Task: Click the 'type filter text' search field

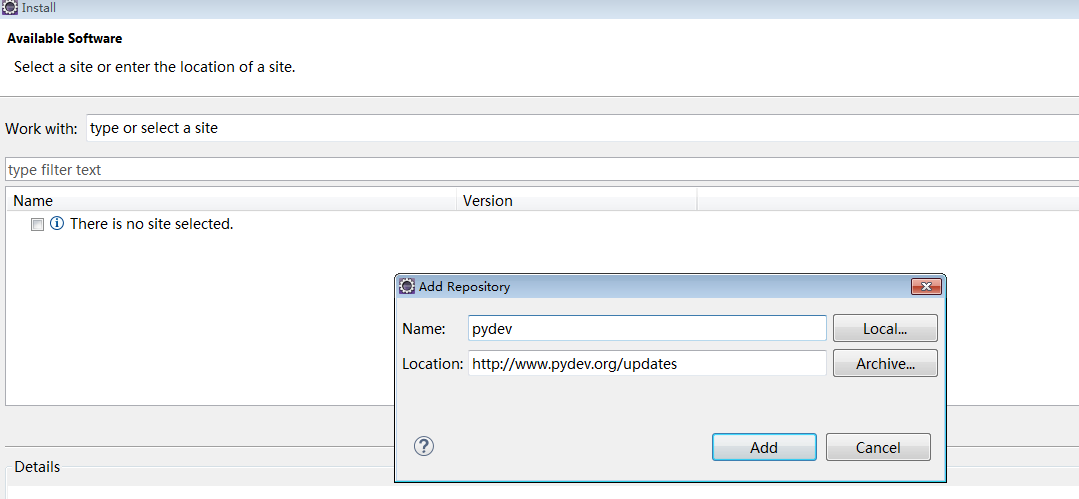Action: (x=540, y=170)
